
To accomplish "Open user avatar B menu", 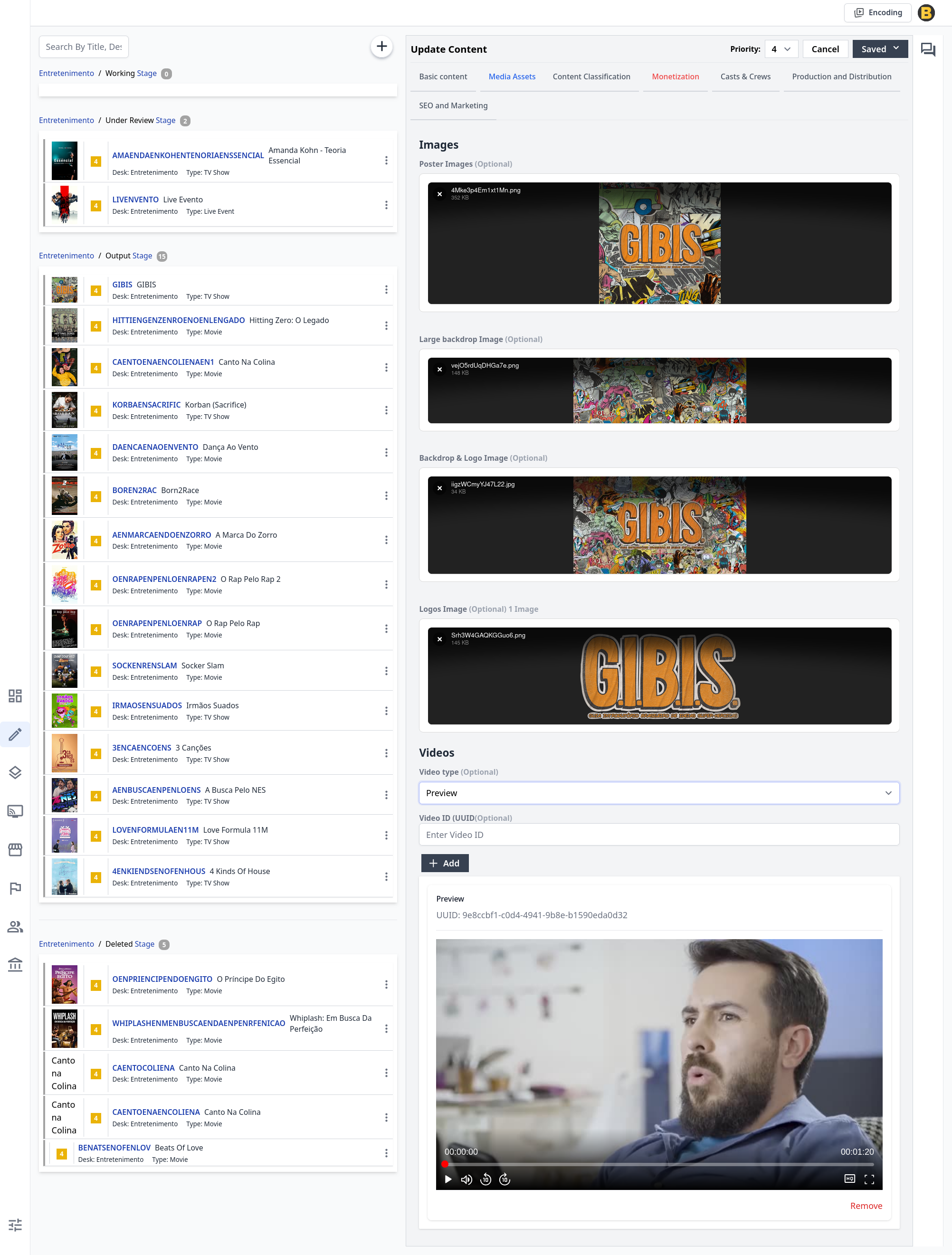I will click(926, 12).
